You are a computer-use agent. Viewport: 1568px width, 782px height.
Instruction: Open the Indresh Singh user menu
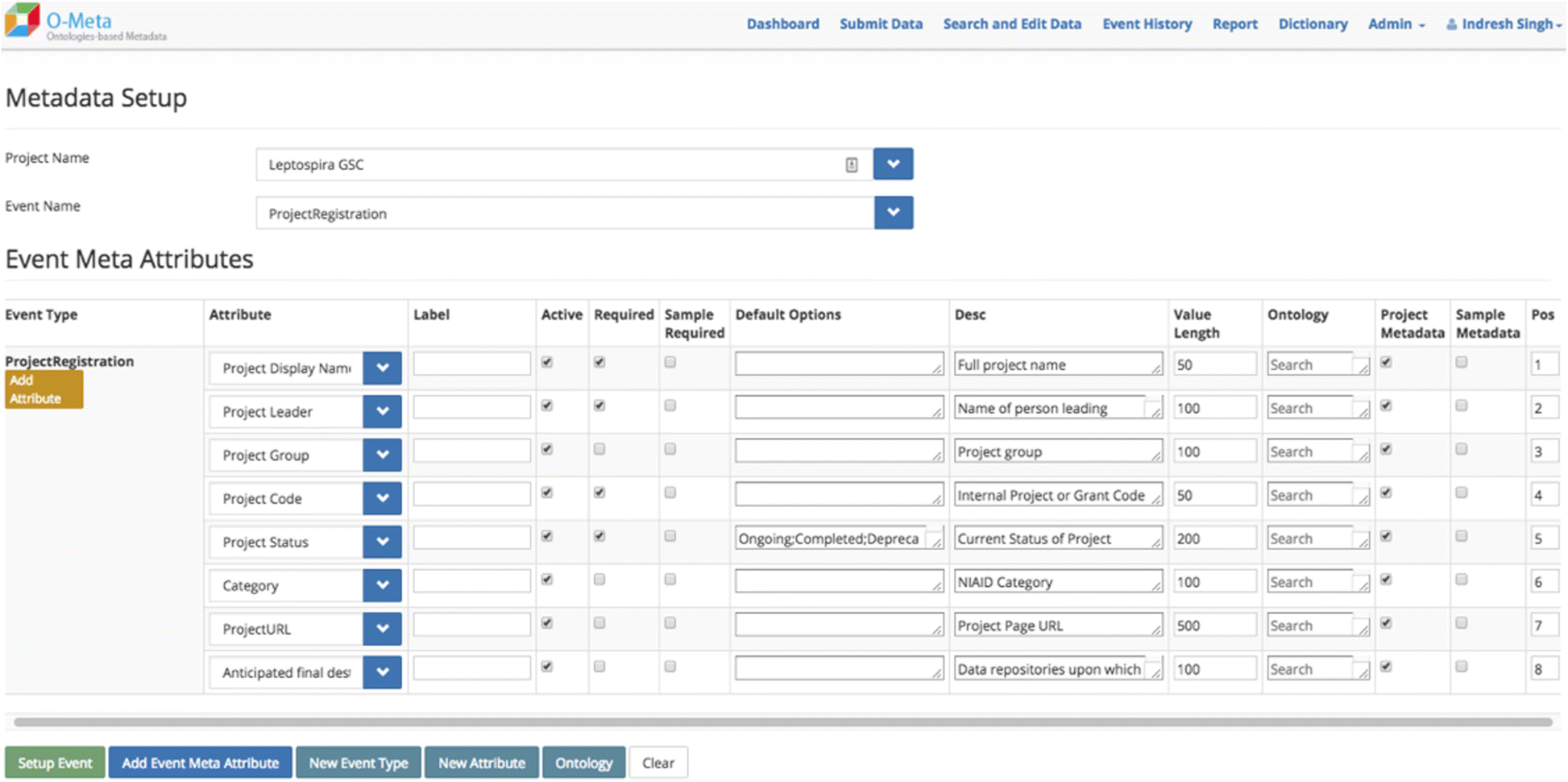1504,24
